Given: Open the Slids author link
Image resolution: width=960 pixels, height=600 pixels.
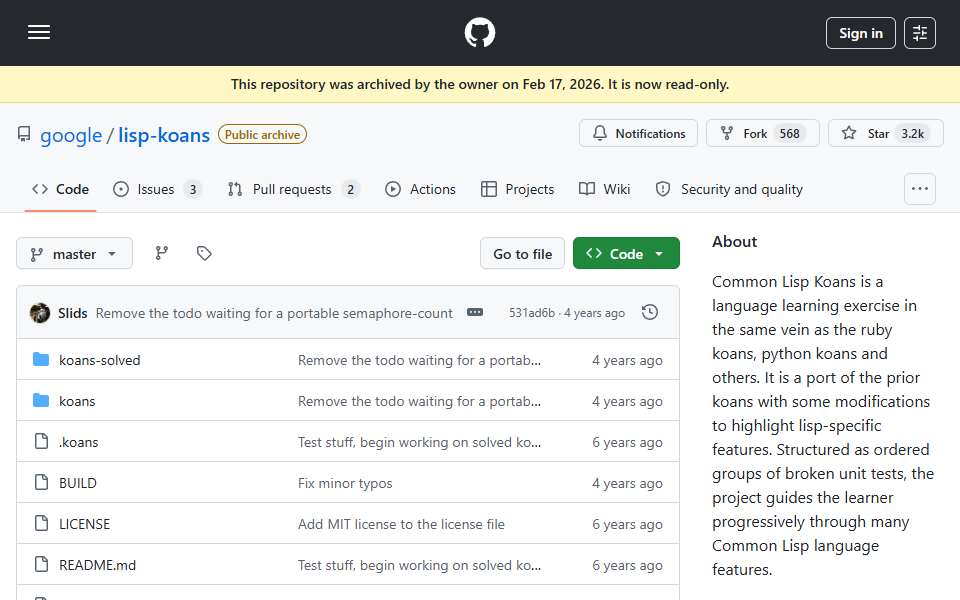Looking at the screenshot, I should coord(73,313).
